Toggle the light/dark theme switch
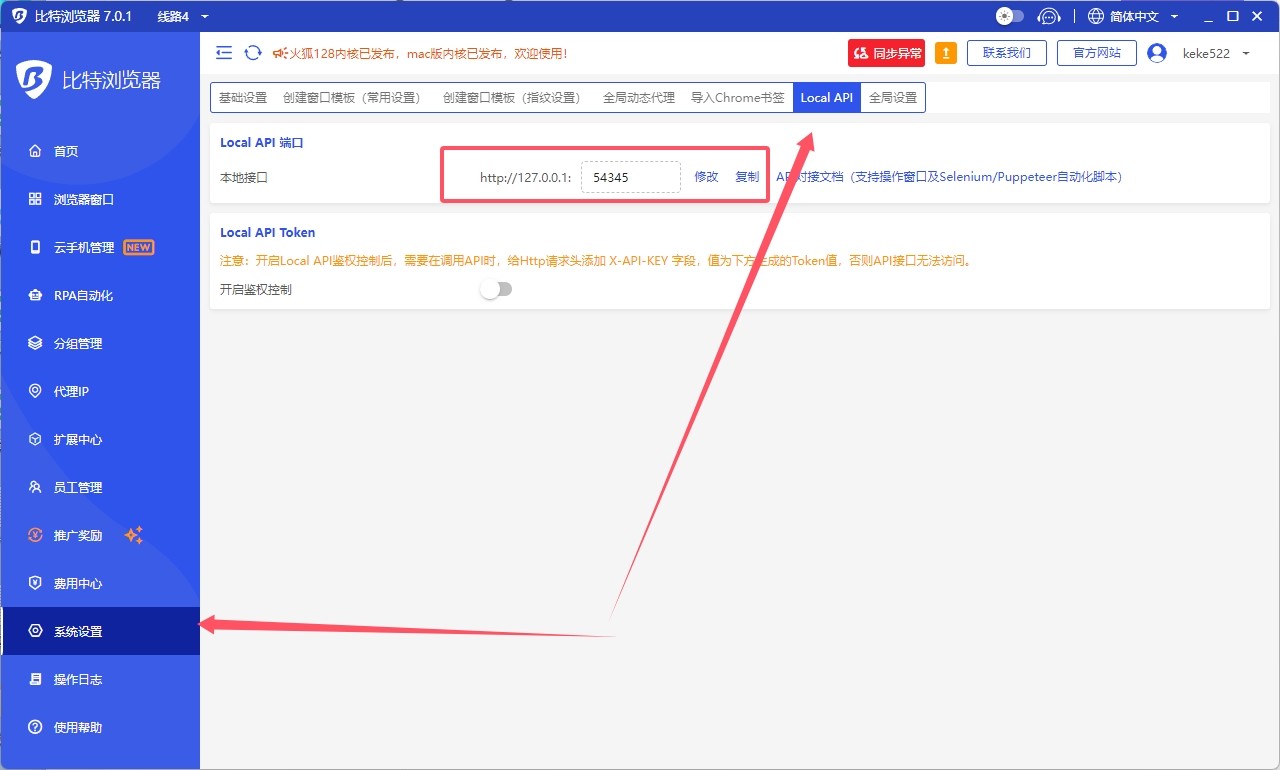This screenshot has width=1280, height=770. pos(1010,16)
